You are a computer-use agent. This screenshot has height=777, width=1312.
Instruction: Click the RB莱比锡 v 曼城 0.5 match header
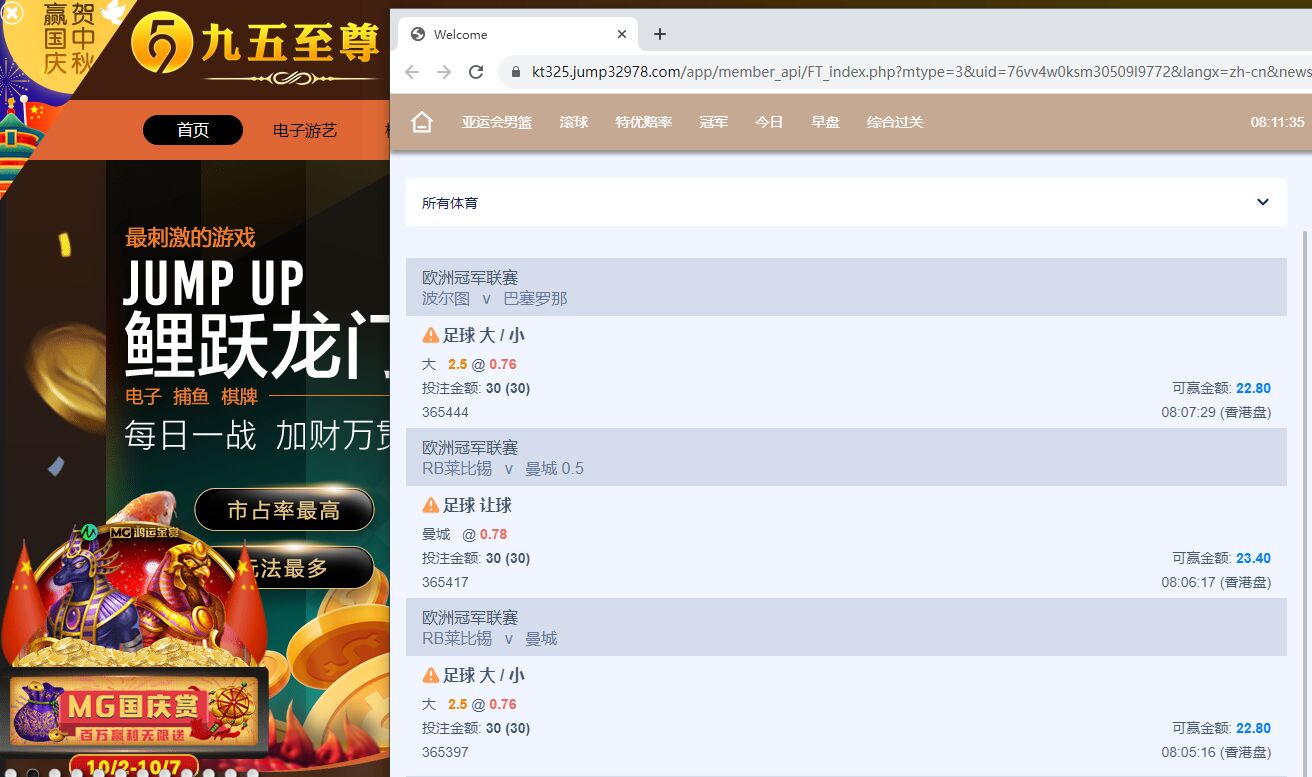(x=846, y=457)
